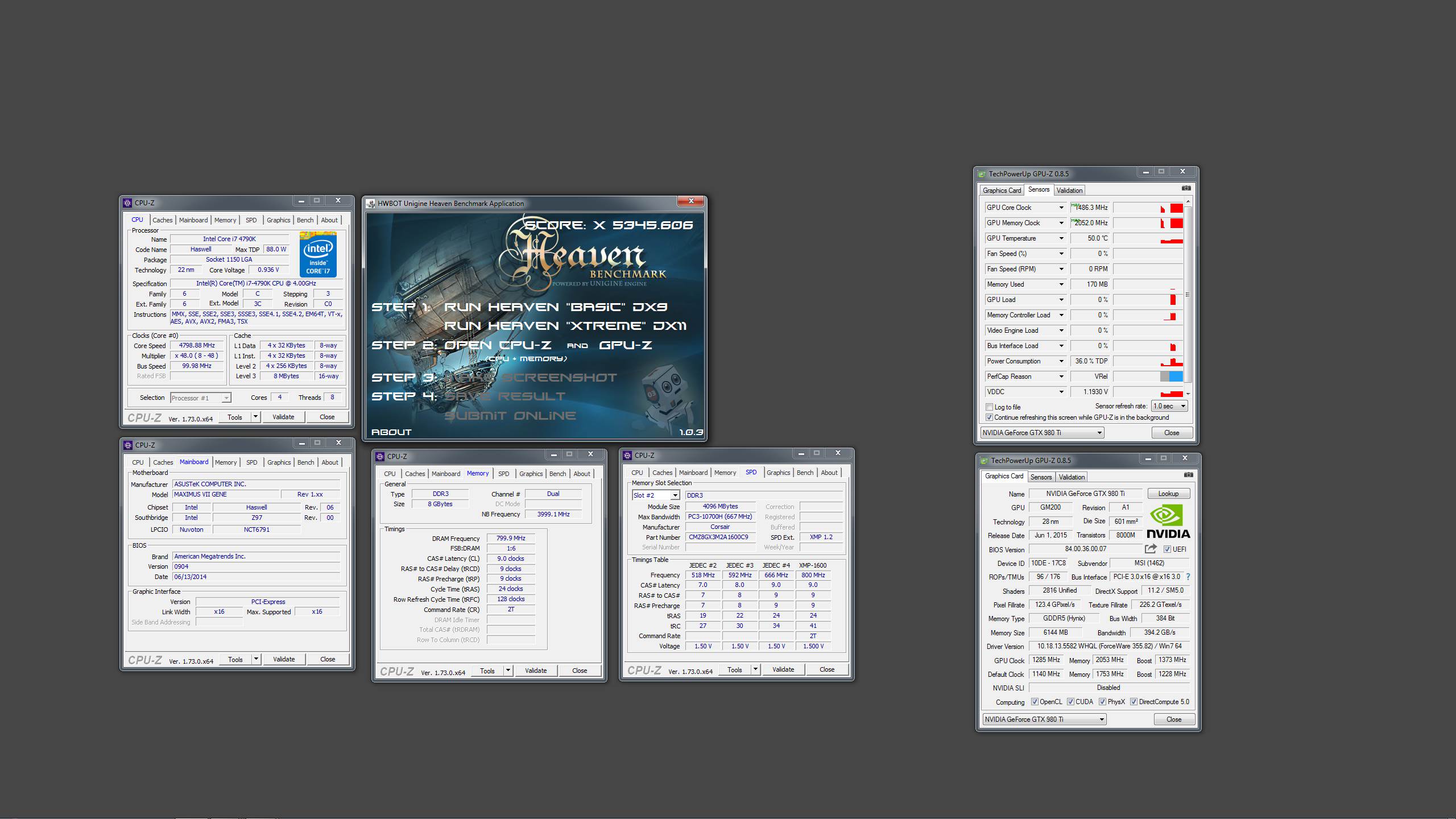This screenshot has height=819, width=1456.
Task: Click camera screenshot icon in GPU-Z Graphics Card window
Action: [x=1188, y=475]
